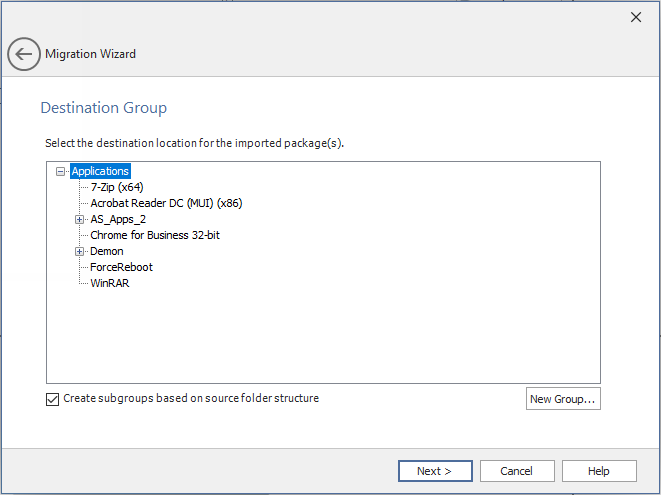Image resolution: width=661 pixels, height=495 pixels.
Task: Select the Demon group label
Action: point(107,251)
